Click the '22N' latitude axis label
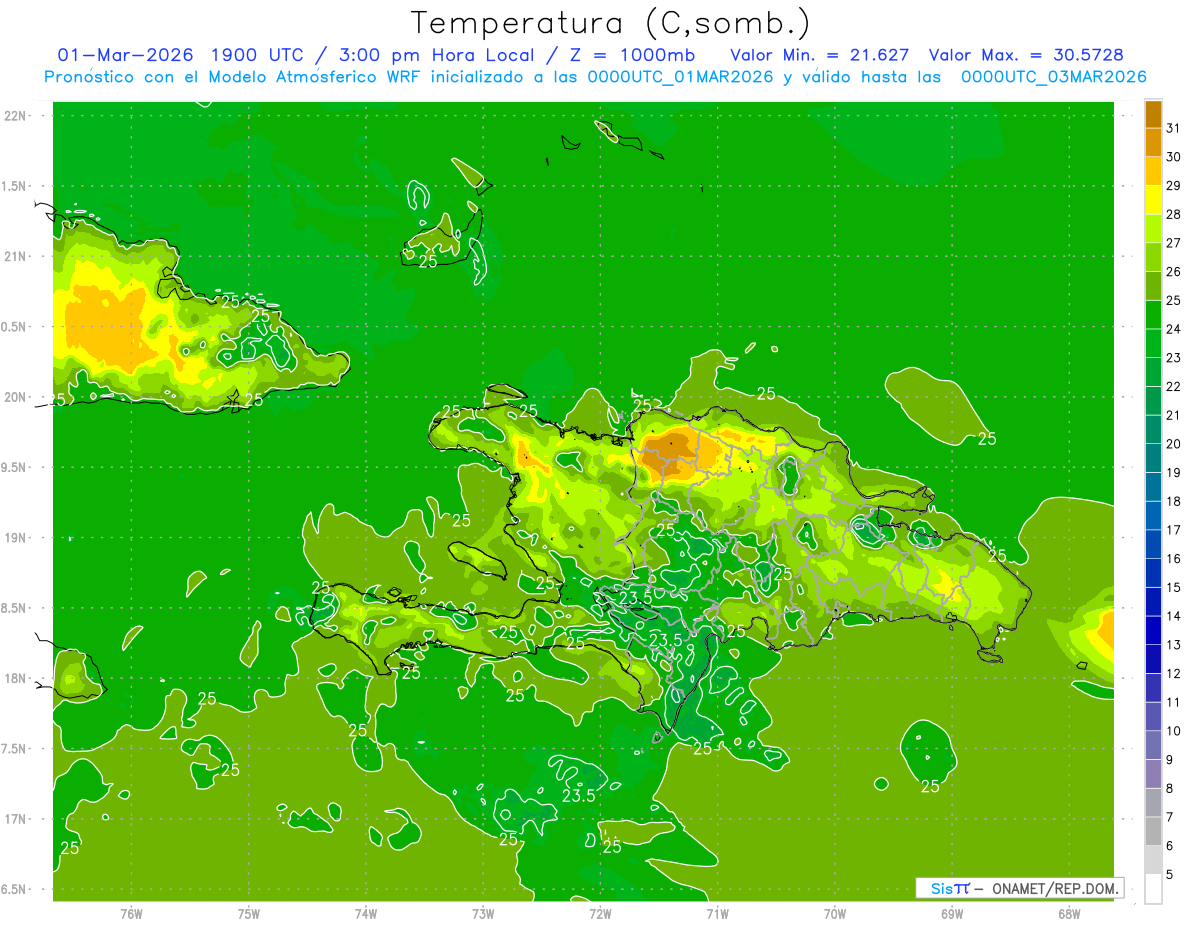 [x=16, y=116]
